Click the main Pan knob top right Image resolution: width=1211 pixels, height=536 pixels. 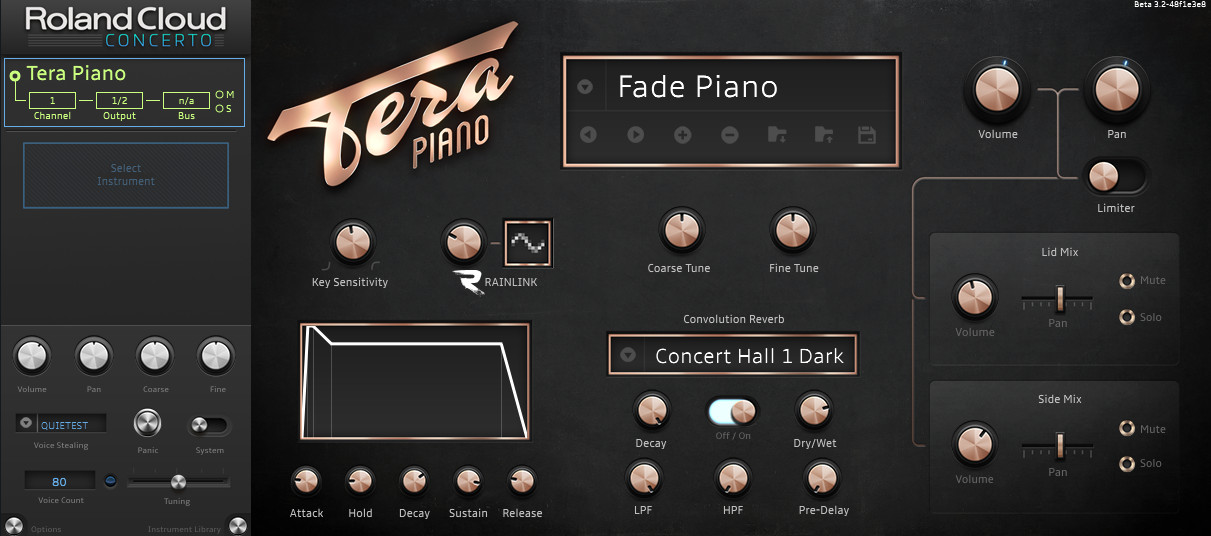(1116, 90)
